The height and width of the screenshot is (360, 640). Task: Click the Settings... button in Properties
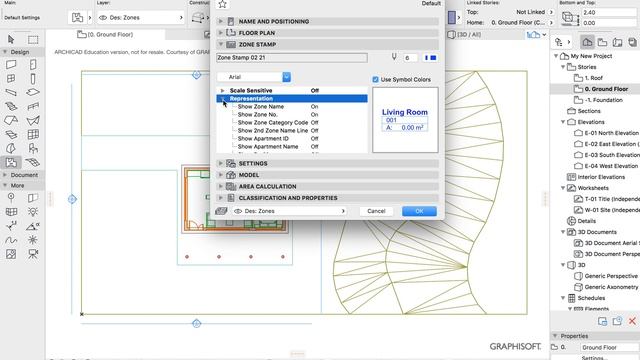pos(594,358)
